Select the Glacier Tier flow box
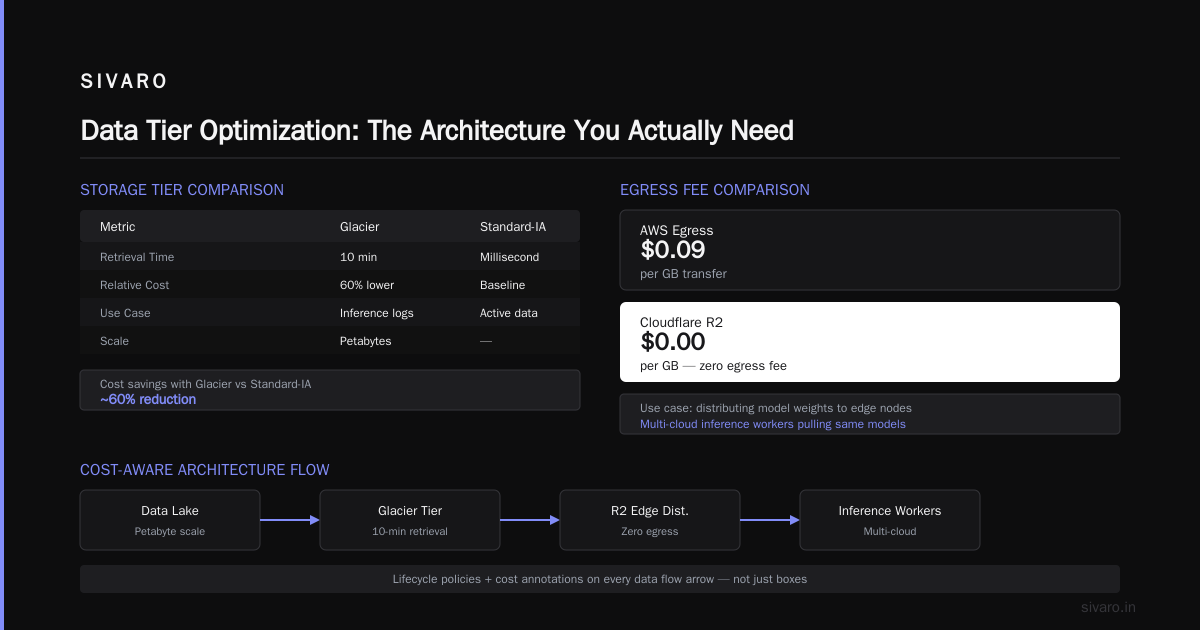 point(410,520)
